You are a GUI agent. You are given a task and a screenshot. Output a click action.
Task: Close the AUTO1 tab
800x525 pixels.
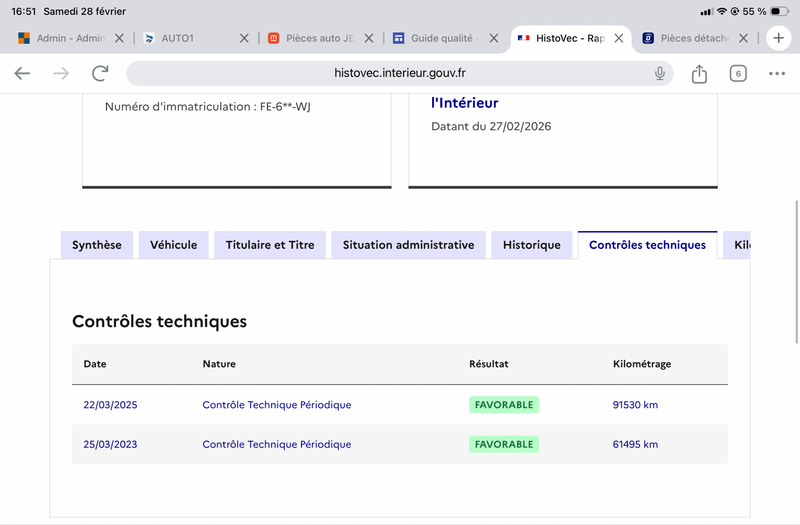tap(244, 38)
